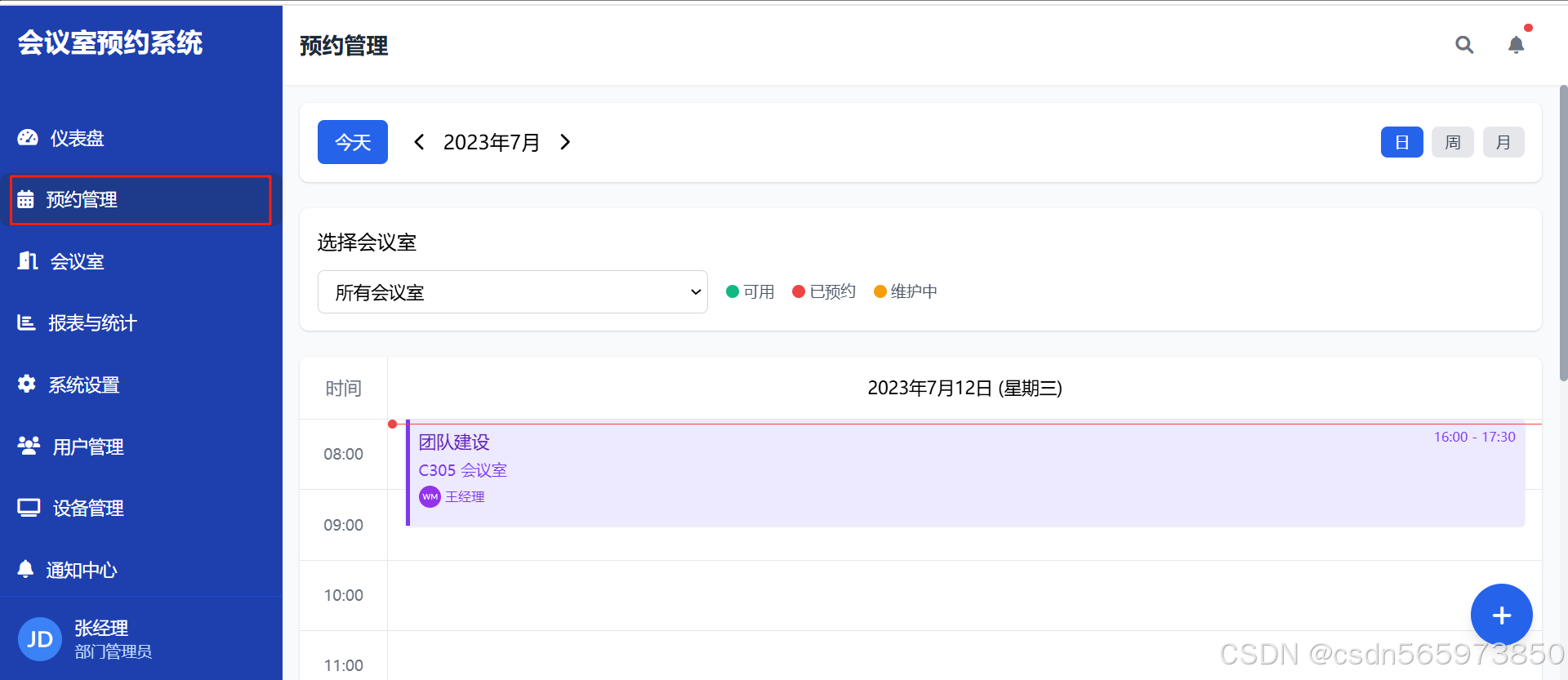Click the 2023年7月 month label
1568x680 pixels.
pos(492,142)
